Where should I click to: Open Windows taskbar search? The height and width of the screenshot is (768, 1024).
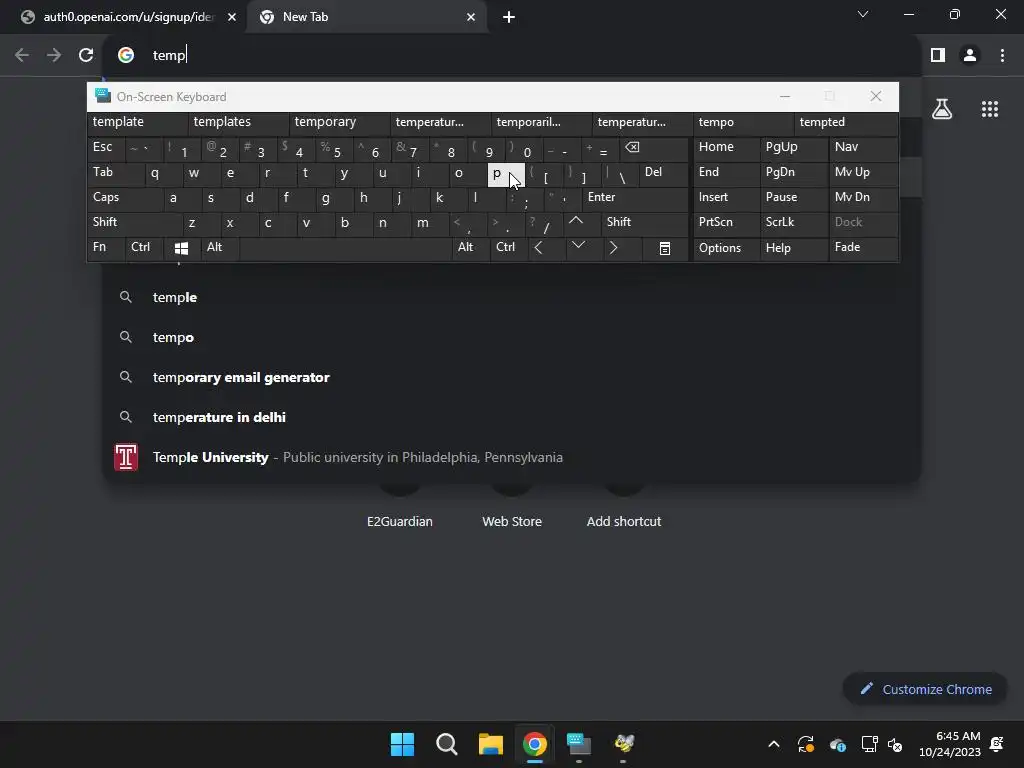tap(447, 744)
